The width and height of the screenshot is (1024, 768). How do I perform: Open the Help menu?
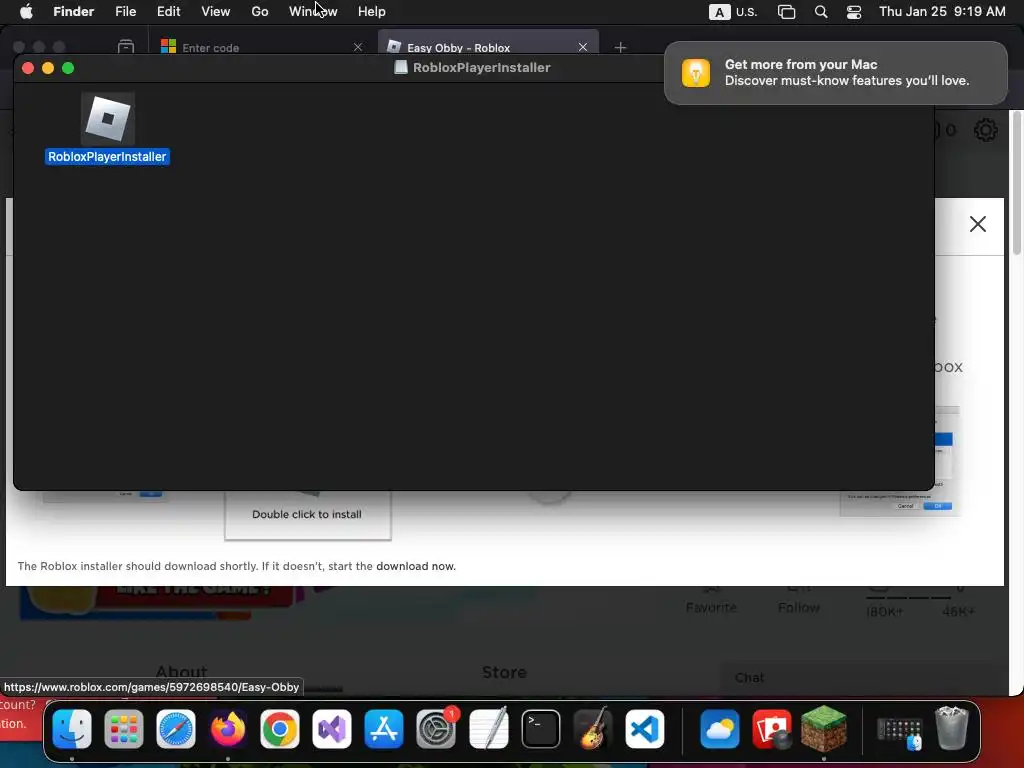pos(372,12)
